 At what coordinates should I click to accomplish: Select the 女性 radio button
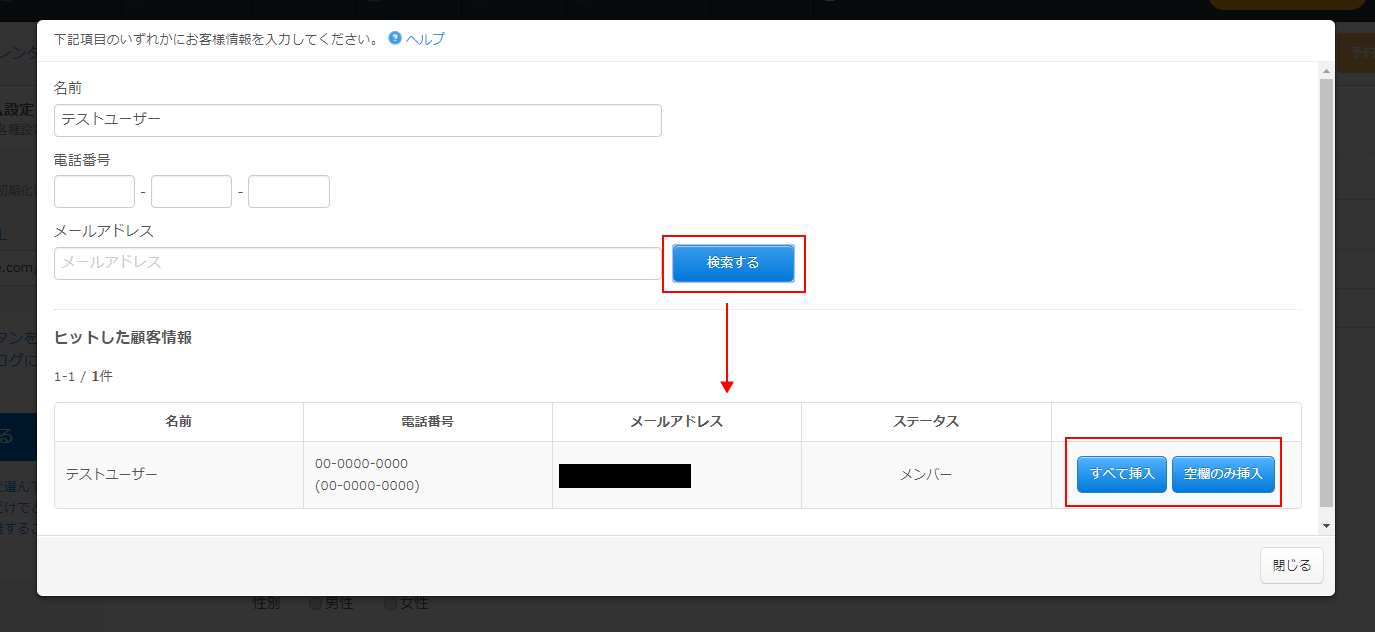[x=390, y=604]
